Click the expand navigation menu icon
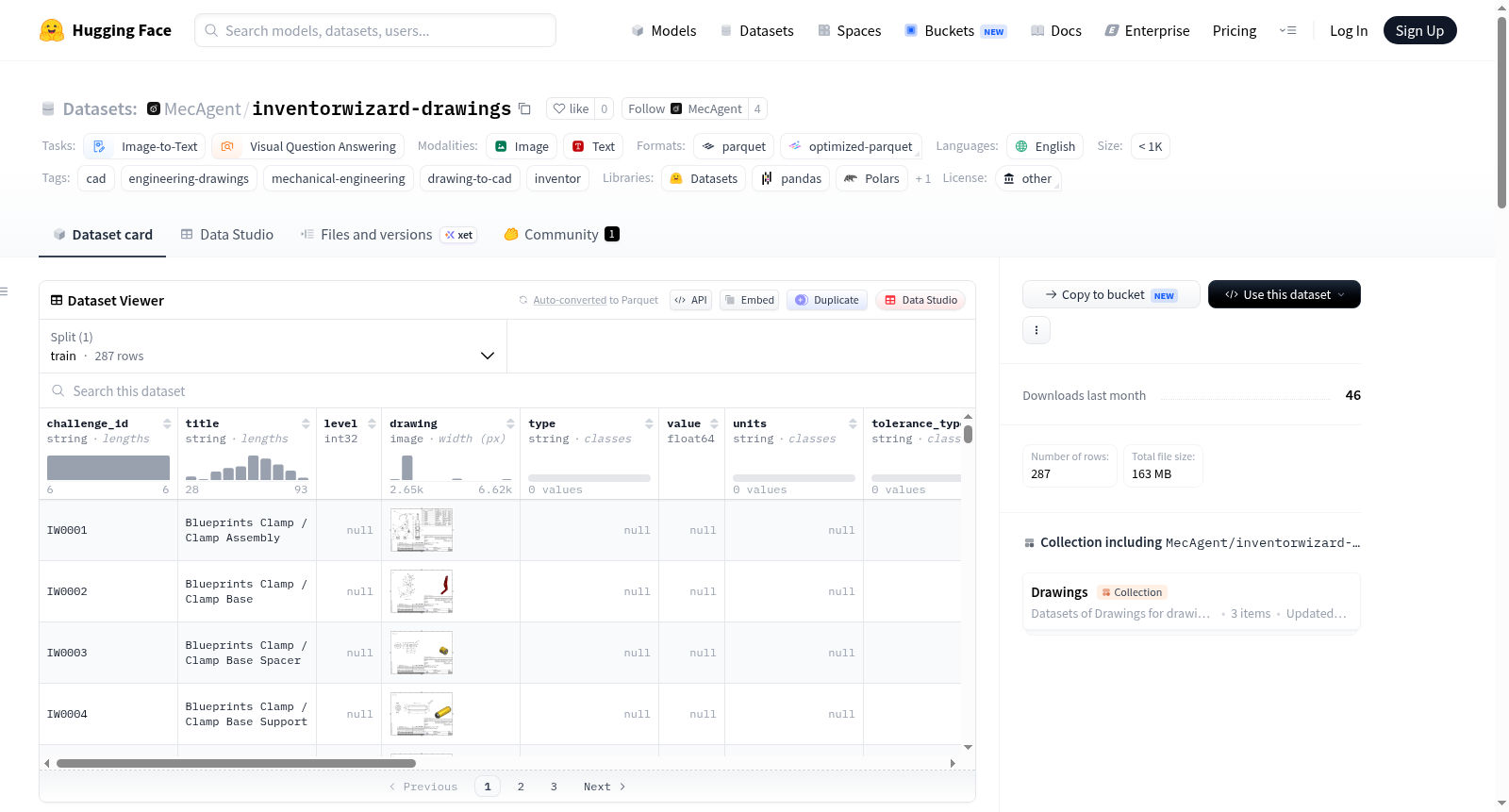The width and height of the screenshot is (1509, 812). 1287,30
